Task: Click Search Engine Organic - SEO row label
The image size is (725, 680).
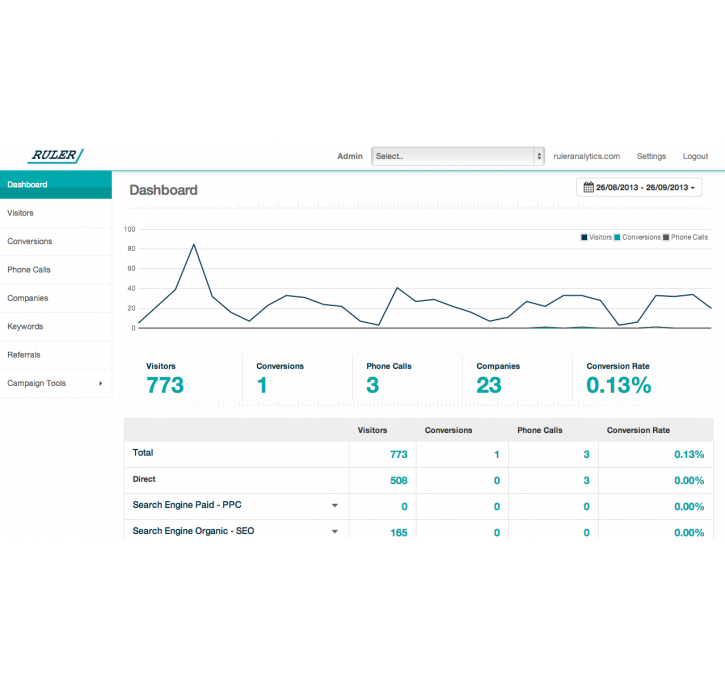Action: pyautogui.click(x=193, y=531)
